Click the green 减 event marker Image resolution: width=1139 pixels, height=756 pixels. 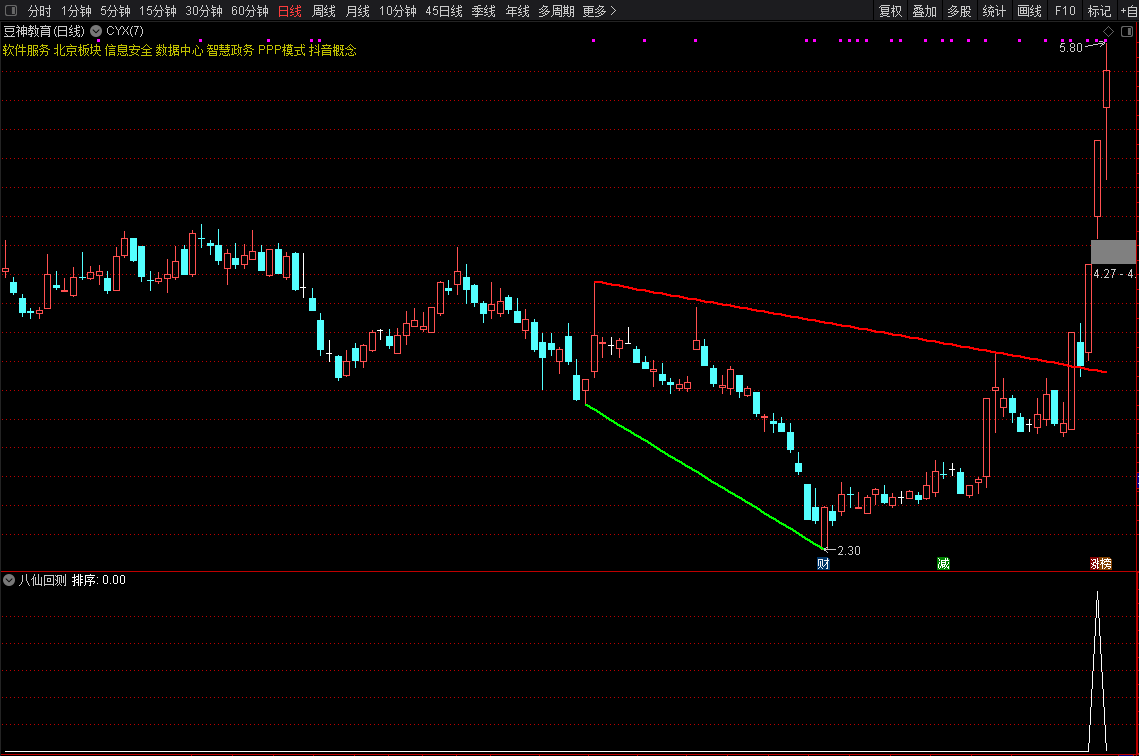coord(942,563)
